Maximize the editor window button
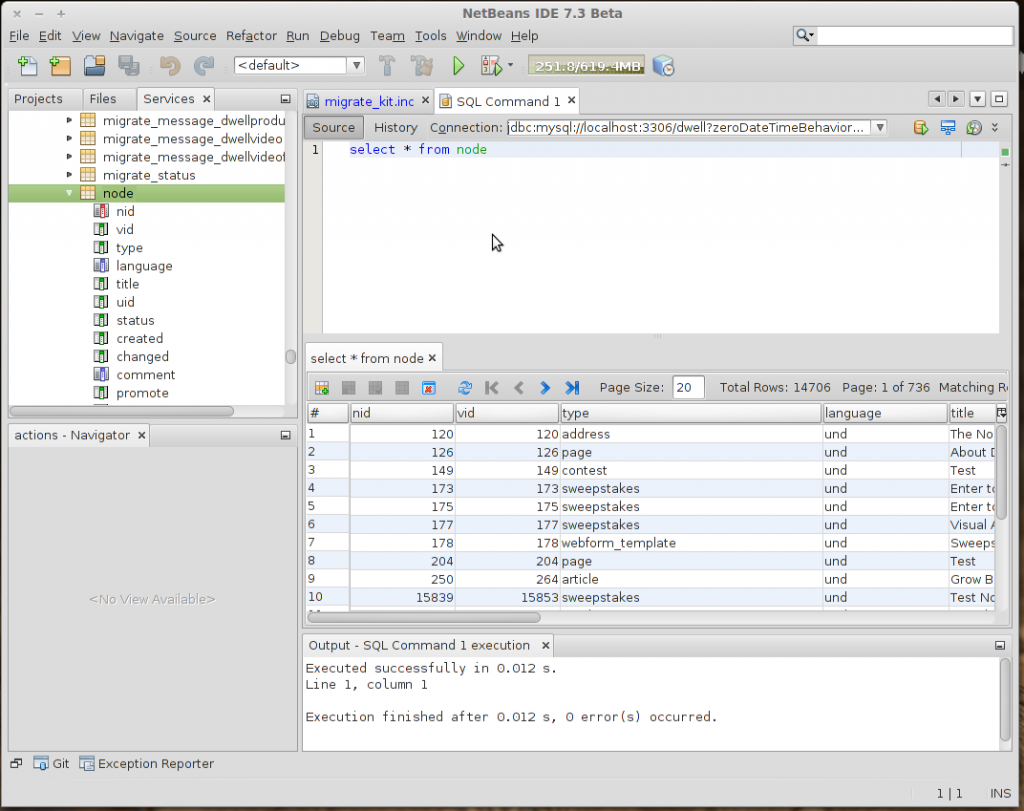1024x811 pixels. [999, 99]
